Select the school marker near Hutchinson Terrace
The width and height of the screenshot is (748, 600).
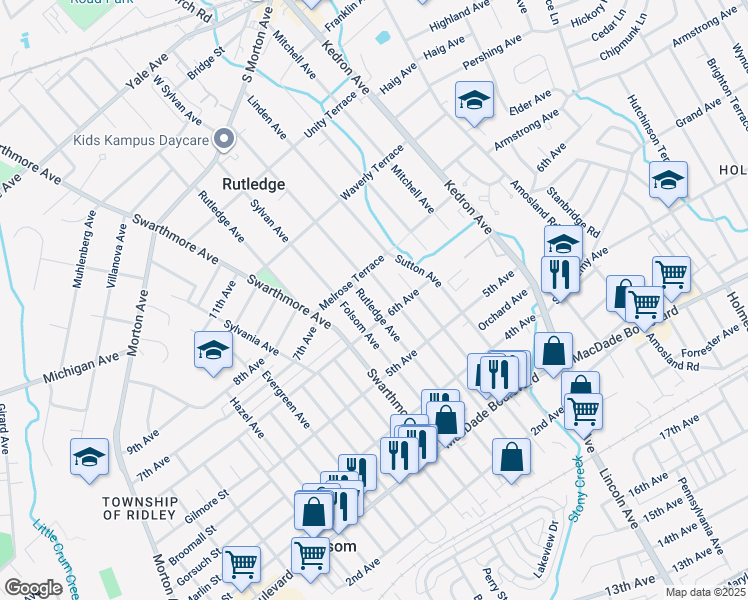[668, 183]
